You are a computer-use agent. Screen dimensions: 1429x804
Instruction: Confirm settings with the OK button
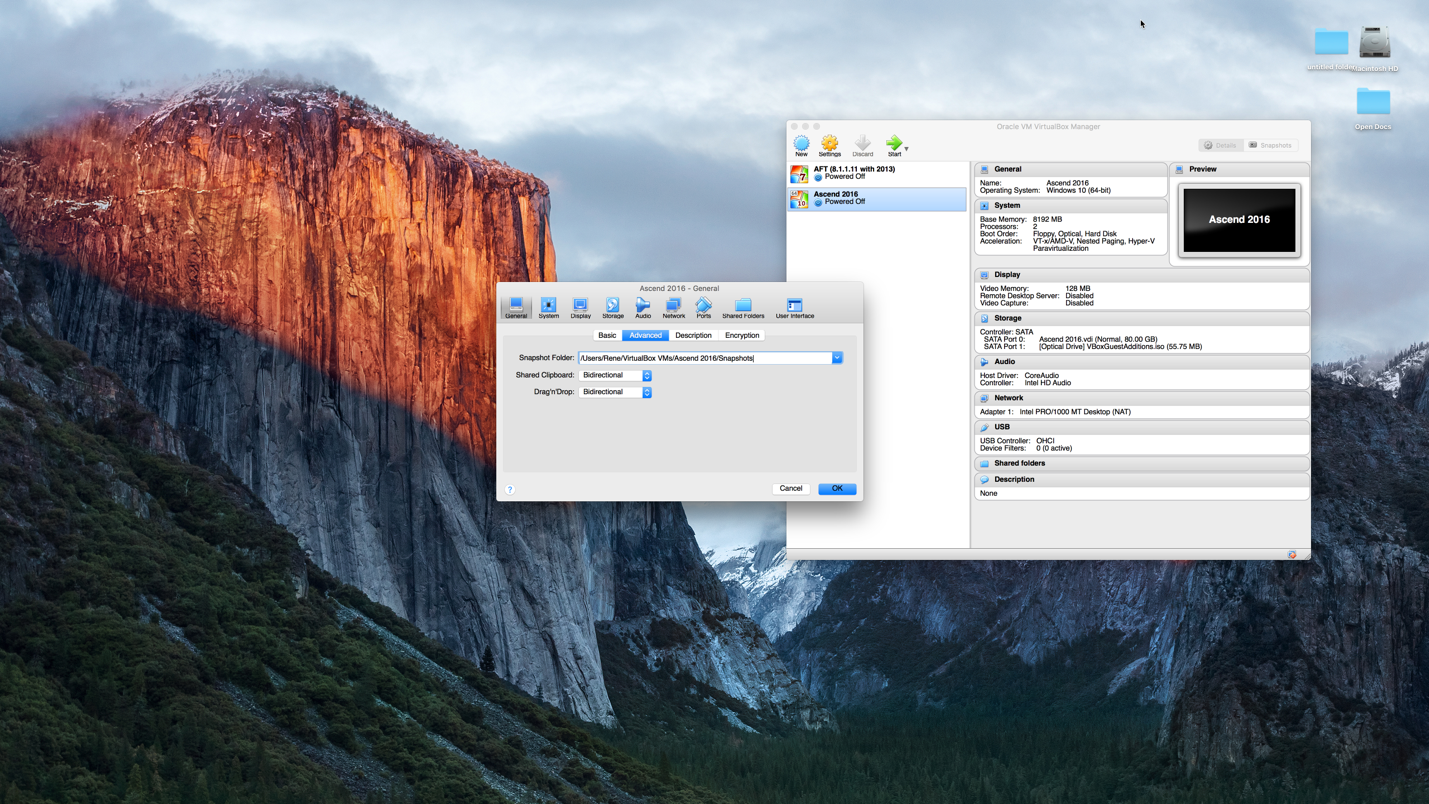pyautogui.click(x=837, y=489)
